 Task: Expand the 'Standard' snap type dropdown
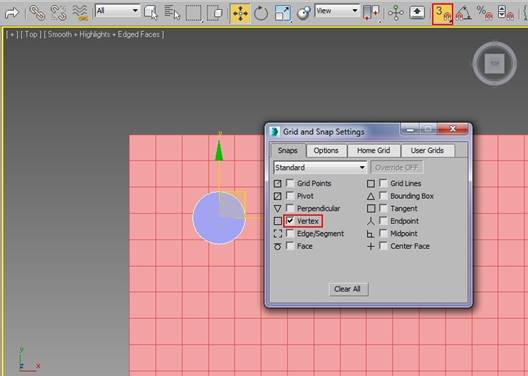[320, 168]
